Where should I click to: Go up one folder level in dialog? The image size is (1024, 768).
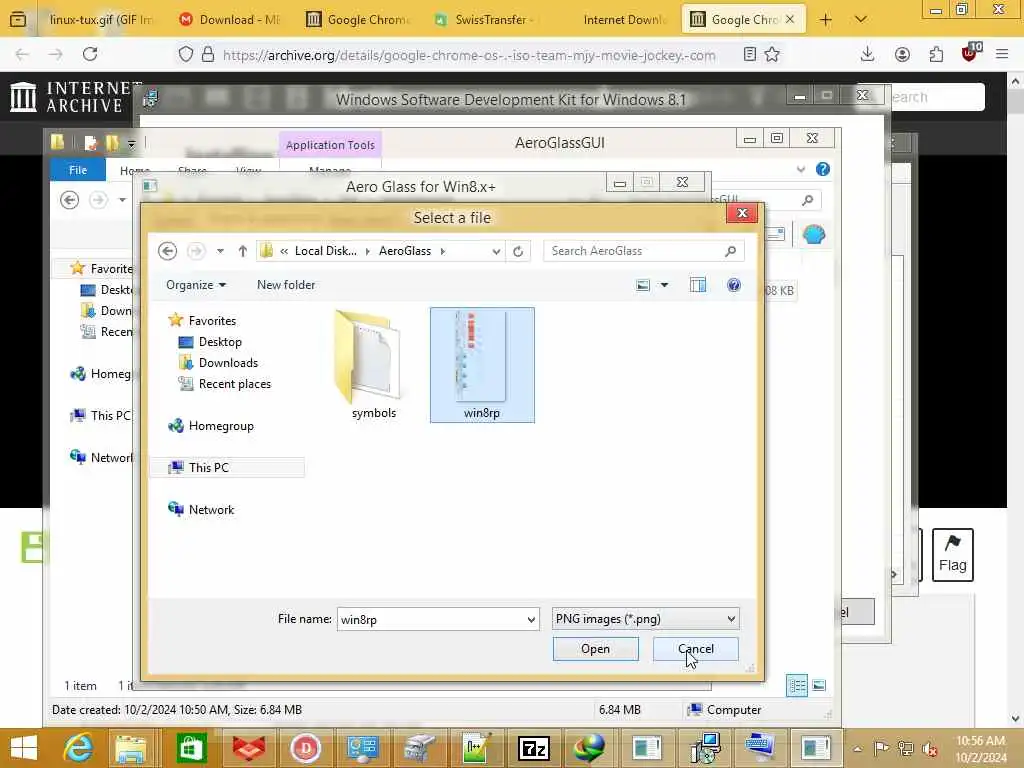[x=242, y=251]
